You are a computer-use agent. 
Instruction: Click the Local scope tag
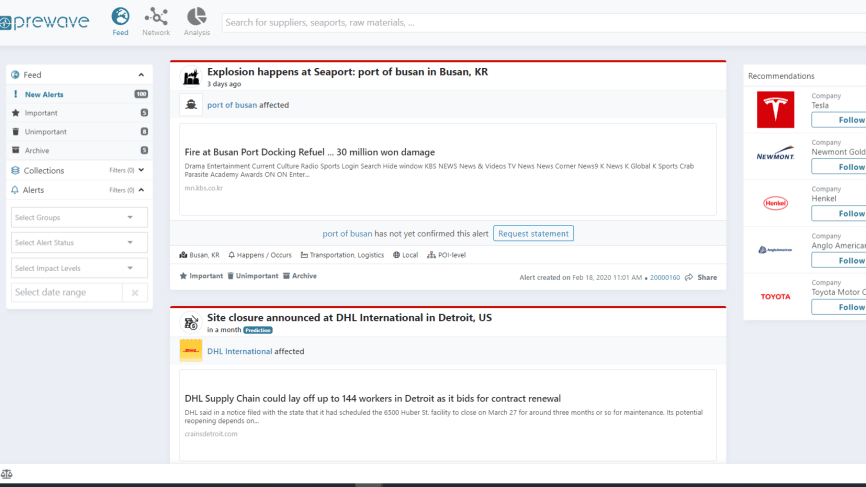(405, 255)
